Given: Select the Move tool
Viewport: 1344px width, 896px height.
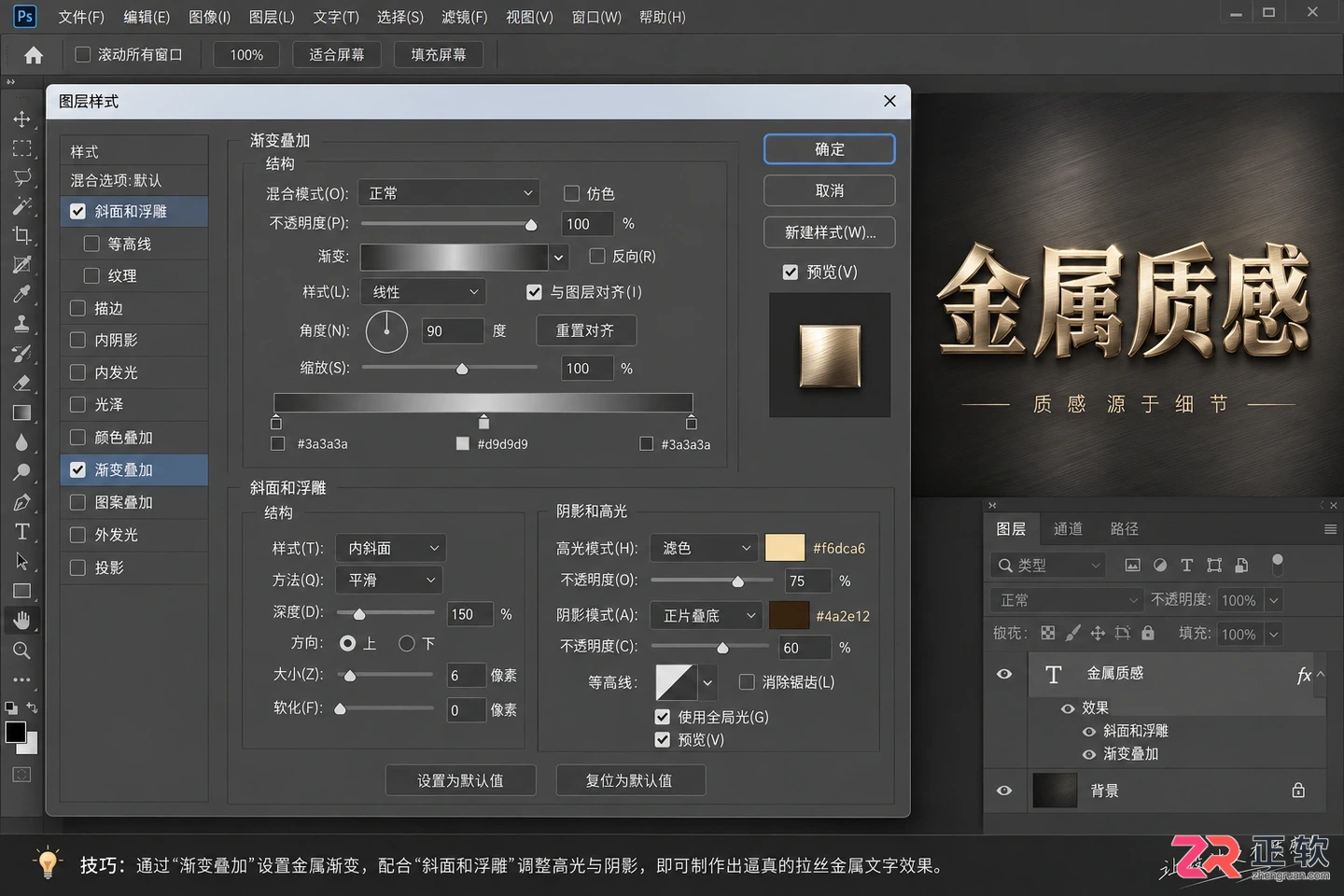Looking at the screenshot, I should click(22, 119).
